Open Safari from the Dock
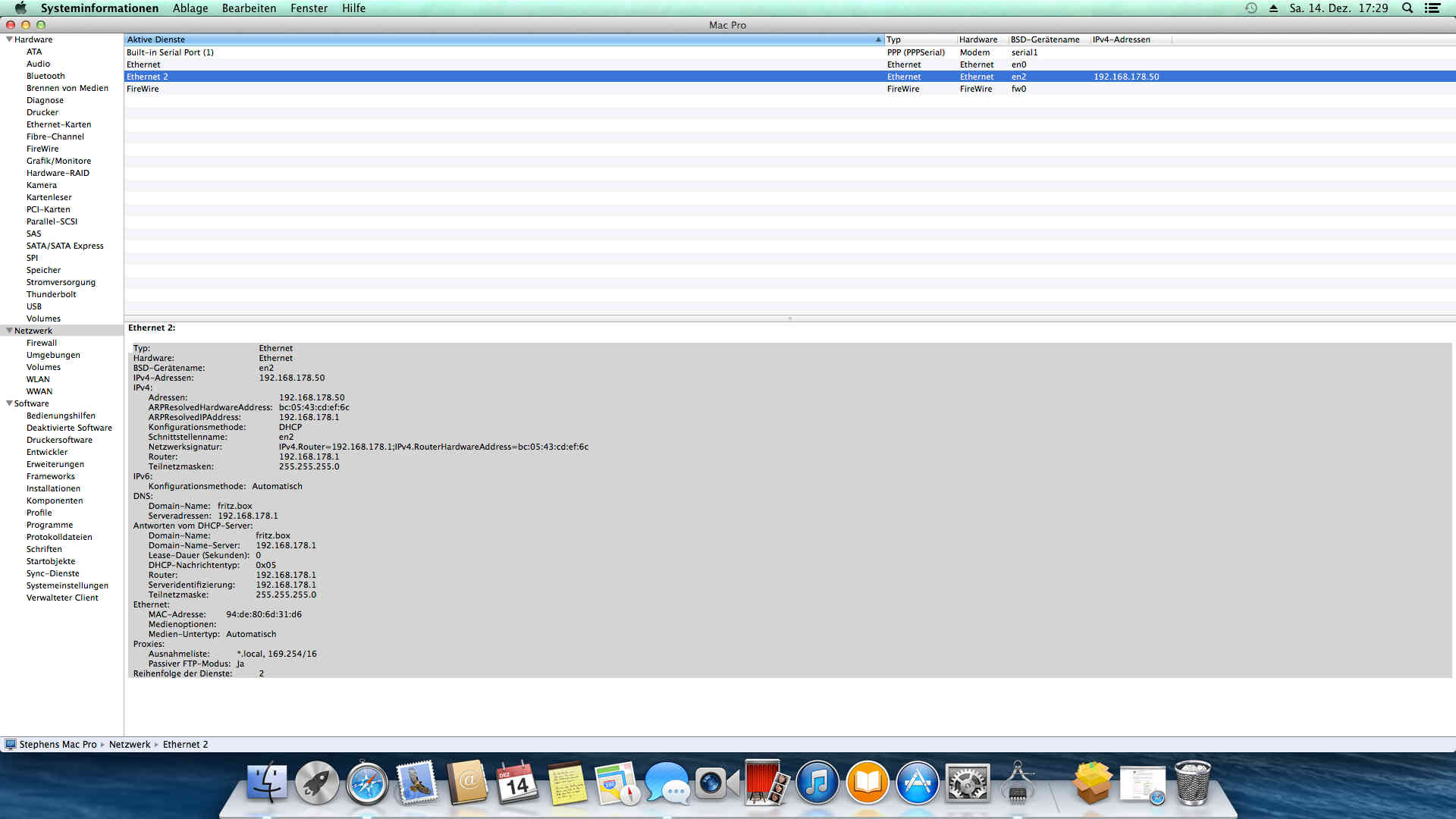 click(367, 783)
